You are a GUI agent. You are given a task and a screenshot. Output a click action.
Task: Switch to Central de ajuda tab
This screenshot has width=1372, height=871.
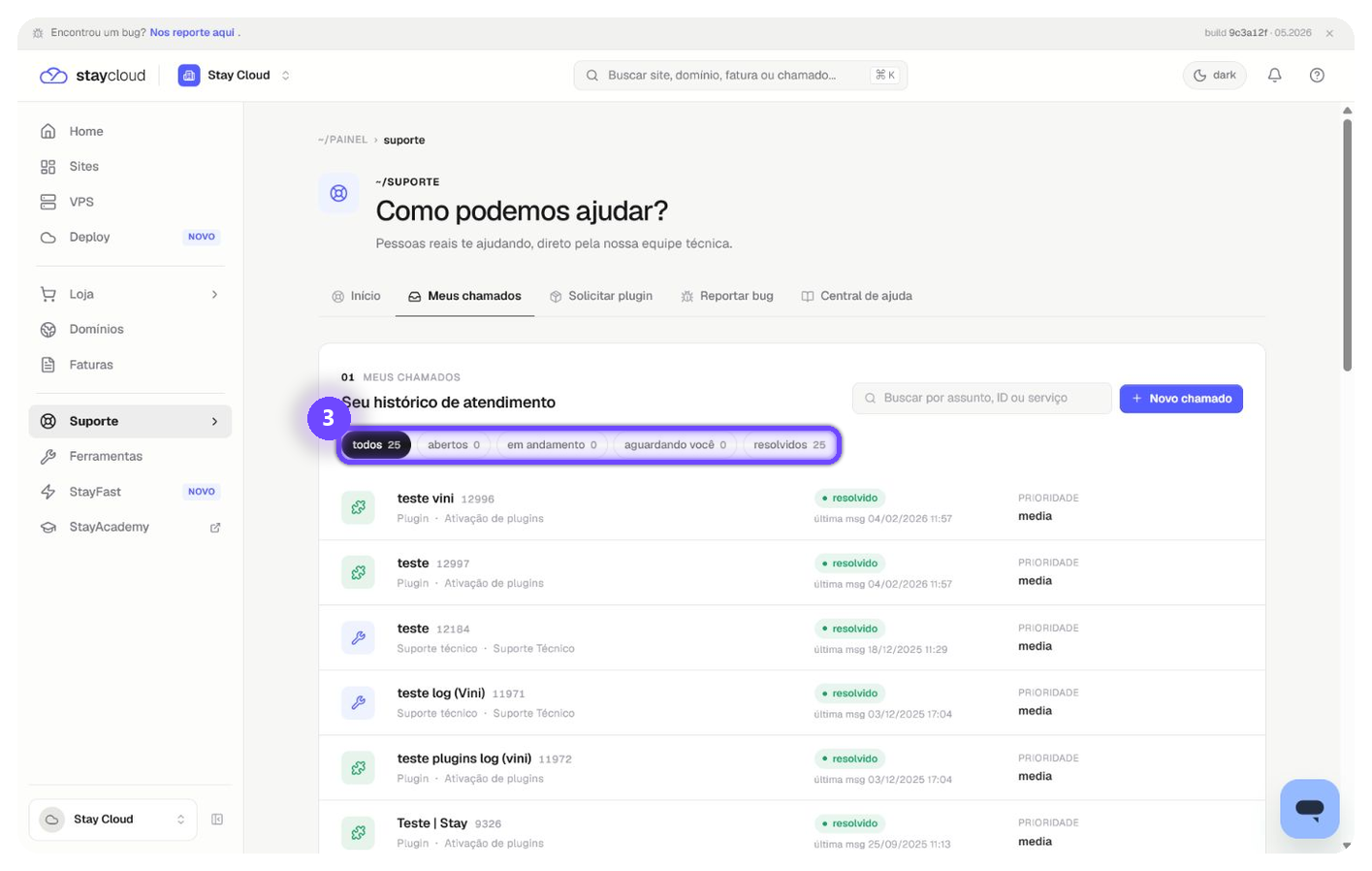point(856,296)
